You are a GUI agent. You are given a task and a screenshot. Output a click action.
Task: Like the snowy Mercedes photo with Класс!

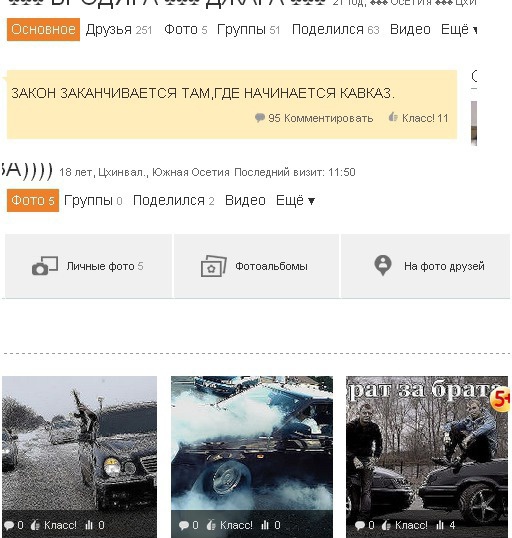[x=54, y=525]
